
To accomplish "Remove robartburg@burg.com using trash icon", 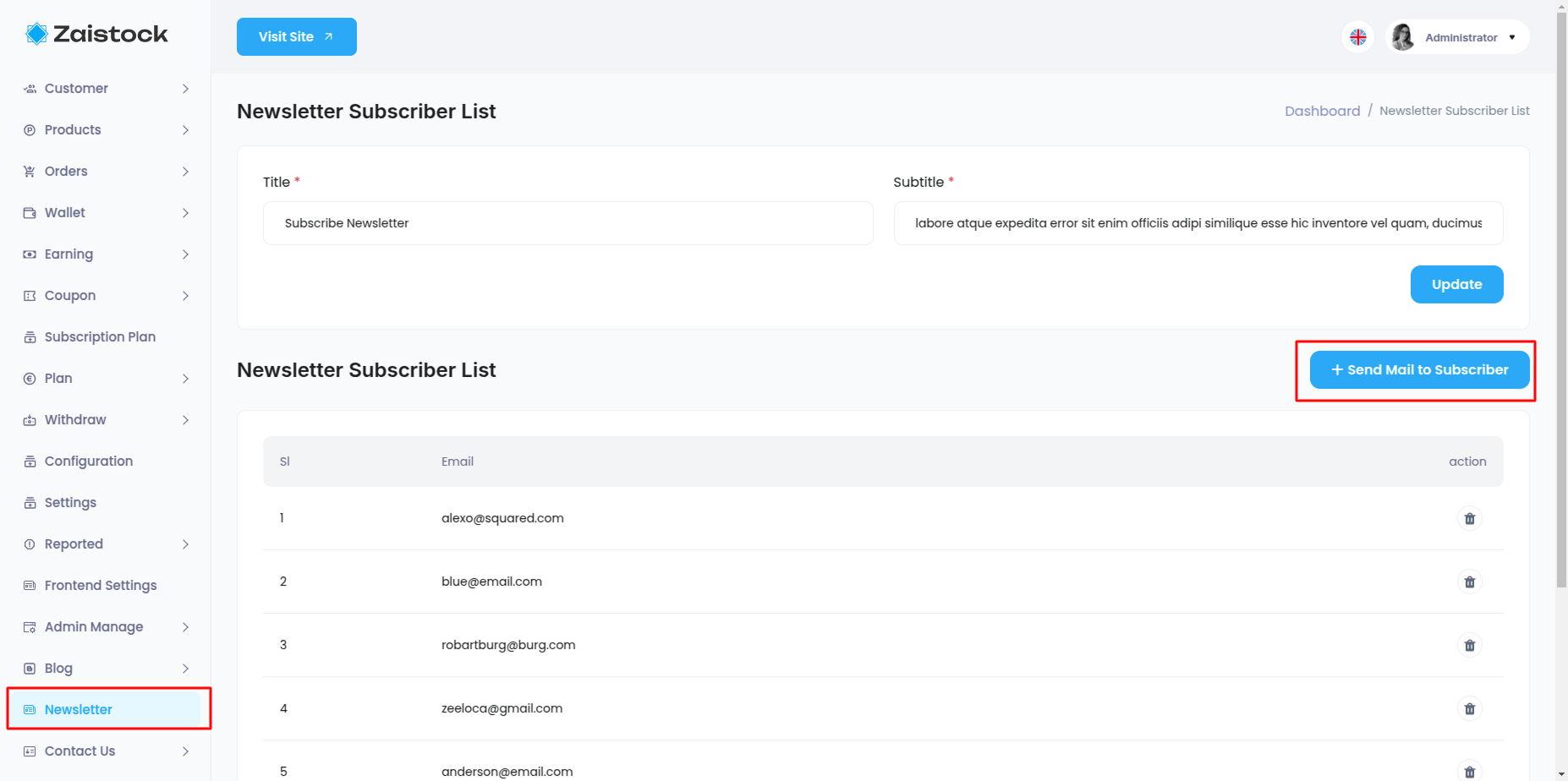I will click(1469, 645).
